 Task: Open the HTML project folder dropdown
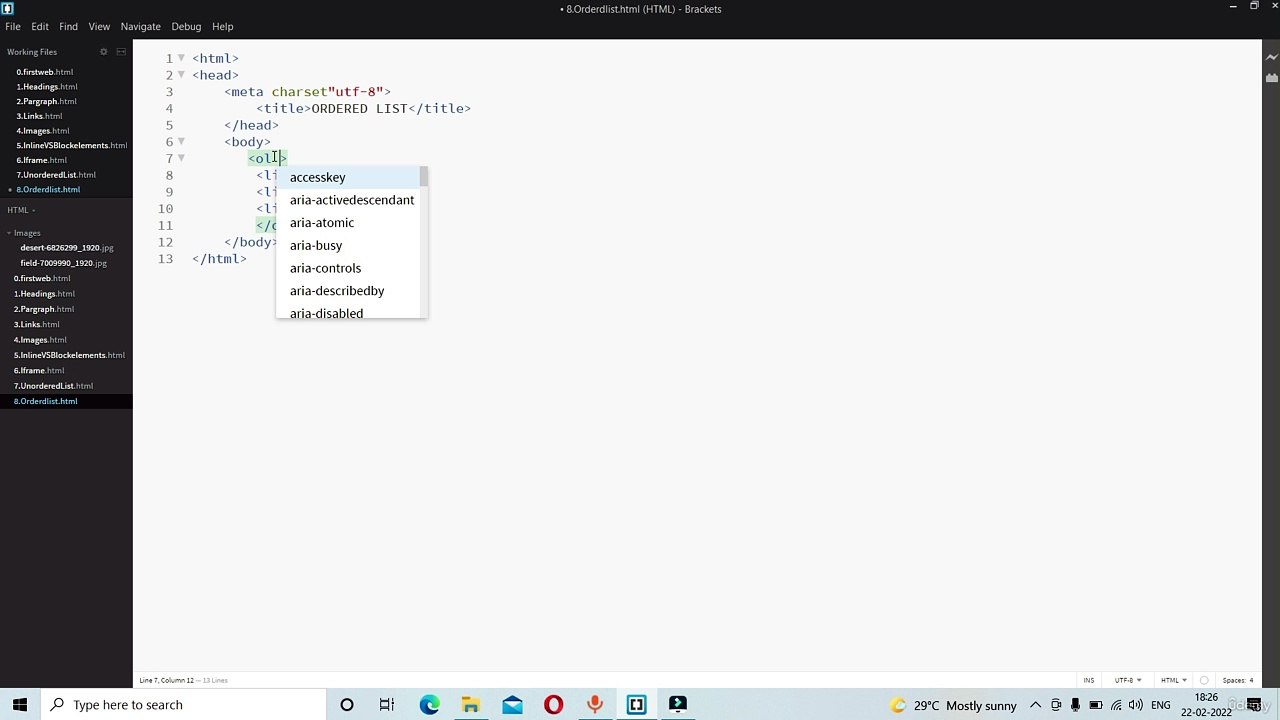(x=21, y=210)
